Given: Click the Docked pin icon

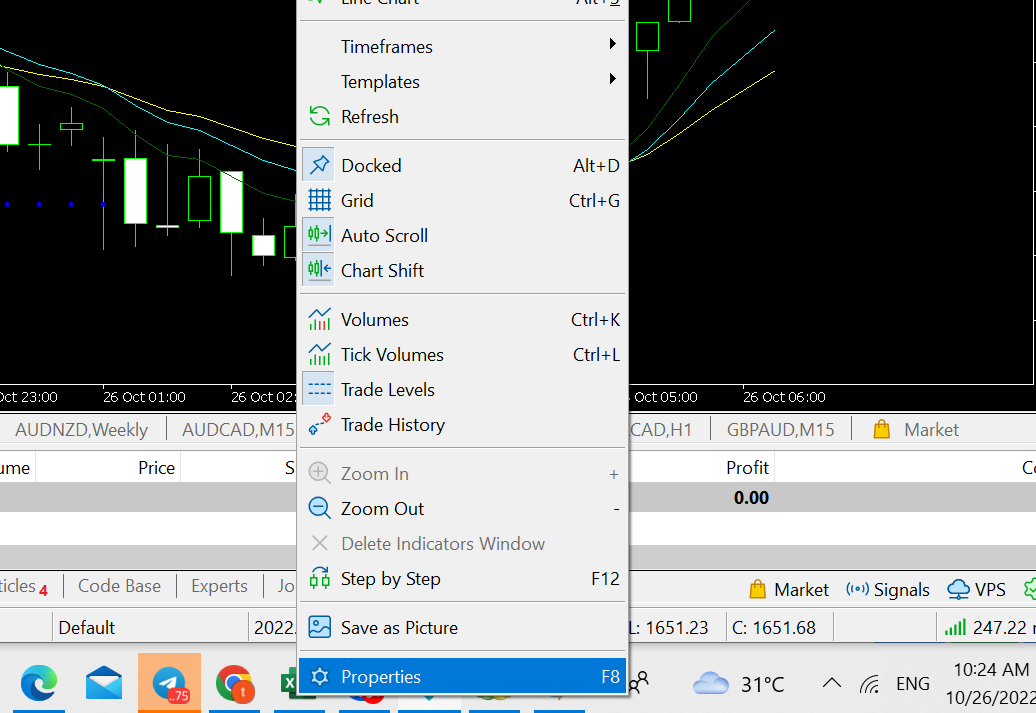Looking at the screenshot, I should point(318,164).
